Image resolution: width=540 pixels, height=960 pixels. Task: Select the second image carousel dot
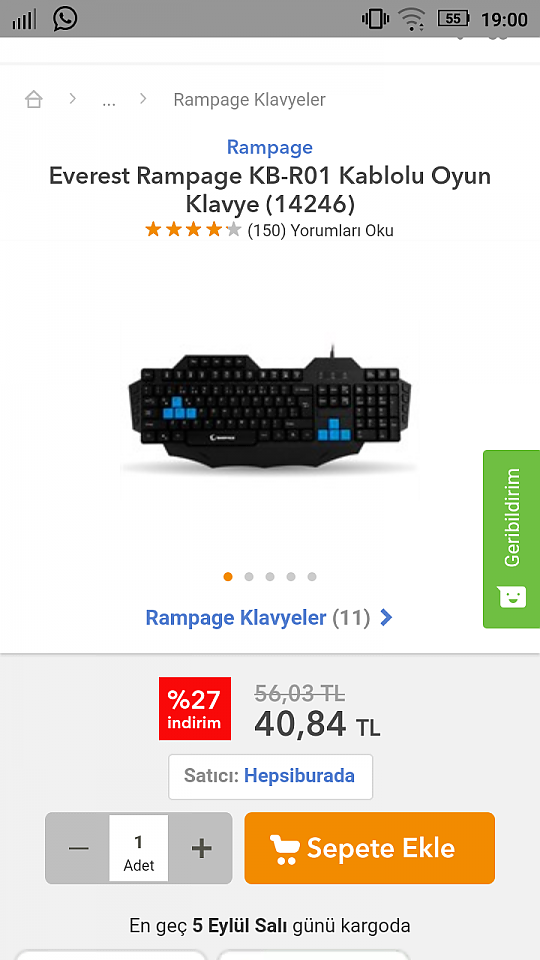click(x=249, y=577)
